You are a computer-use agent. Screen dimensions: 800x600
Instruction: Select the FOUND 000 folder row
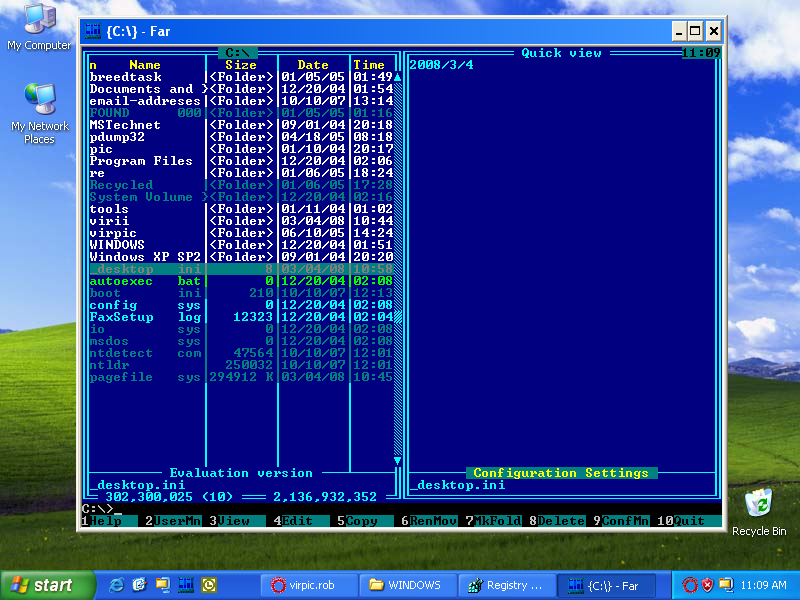[241, 113]
